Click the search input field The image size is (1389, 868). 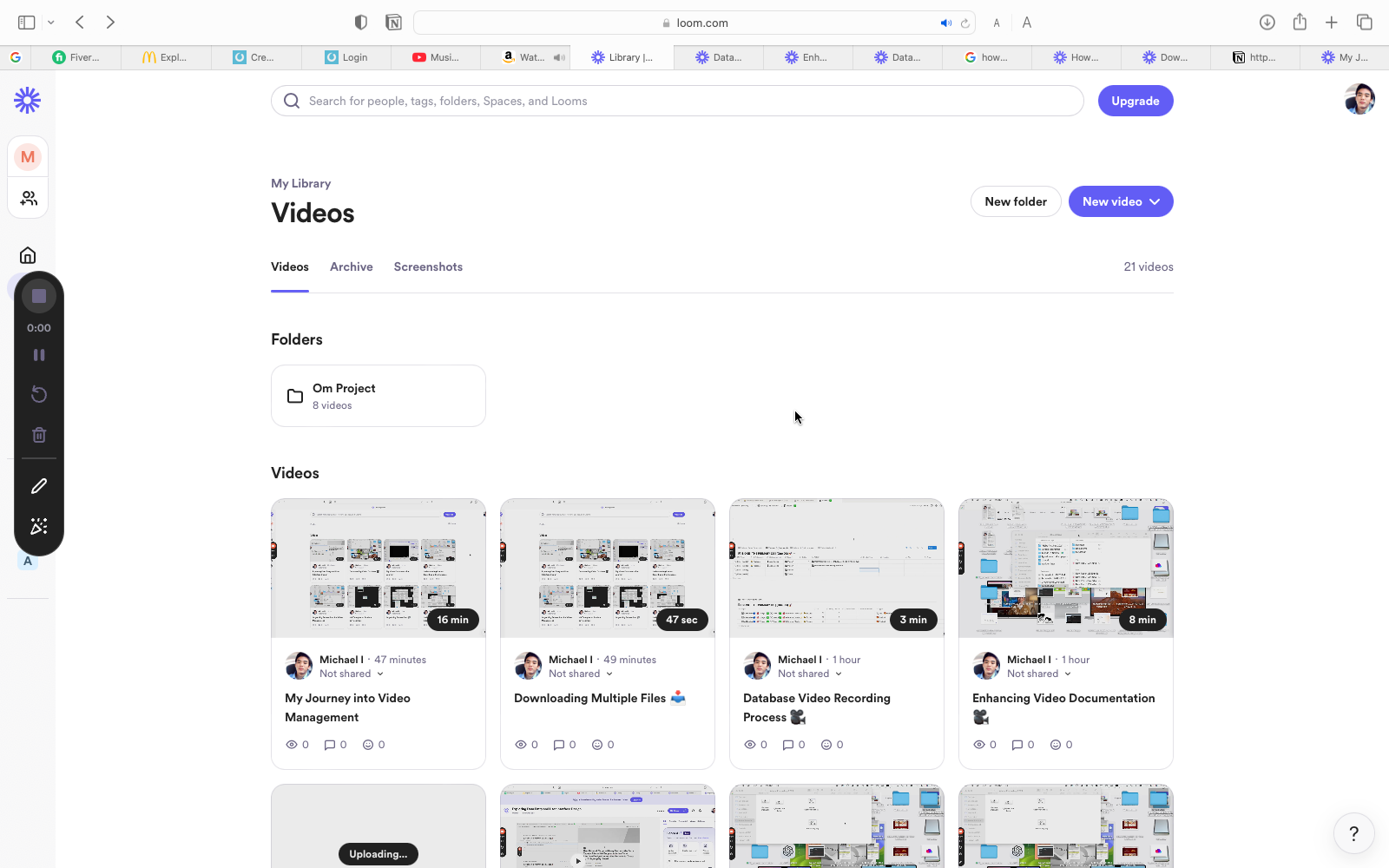pos(677,101)
